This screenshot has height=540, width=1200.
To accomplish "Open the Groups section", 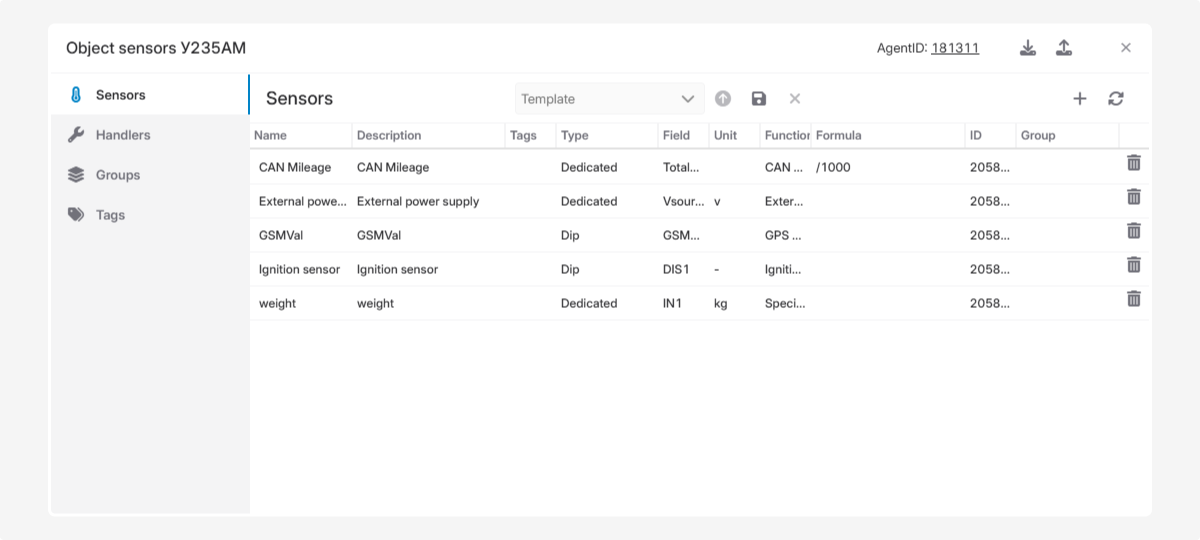I will click(x=117, y=175).
